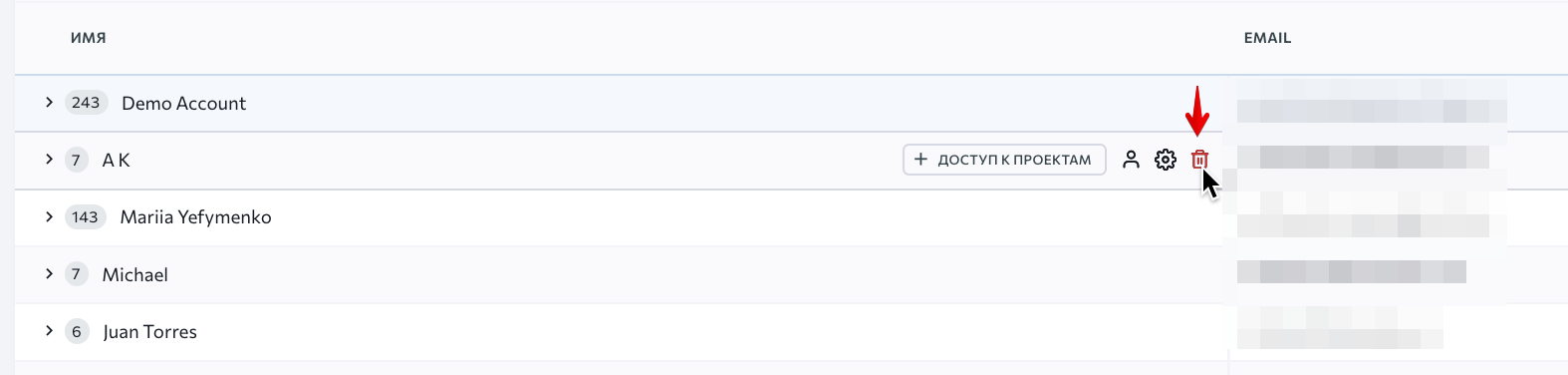Sort by the ИМЯ column header

[x=88, y=38]
